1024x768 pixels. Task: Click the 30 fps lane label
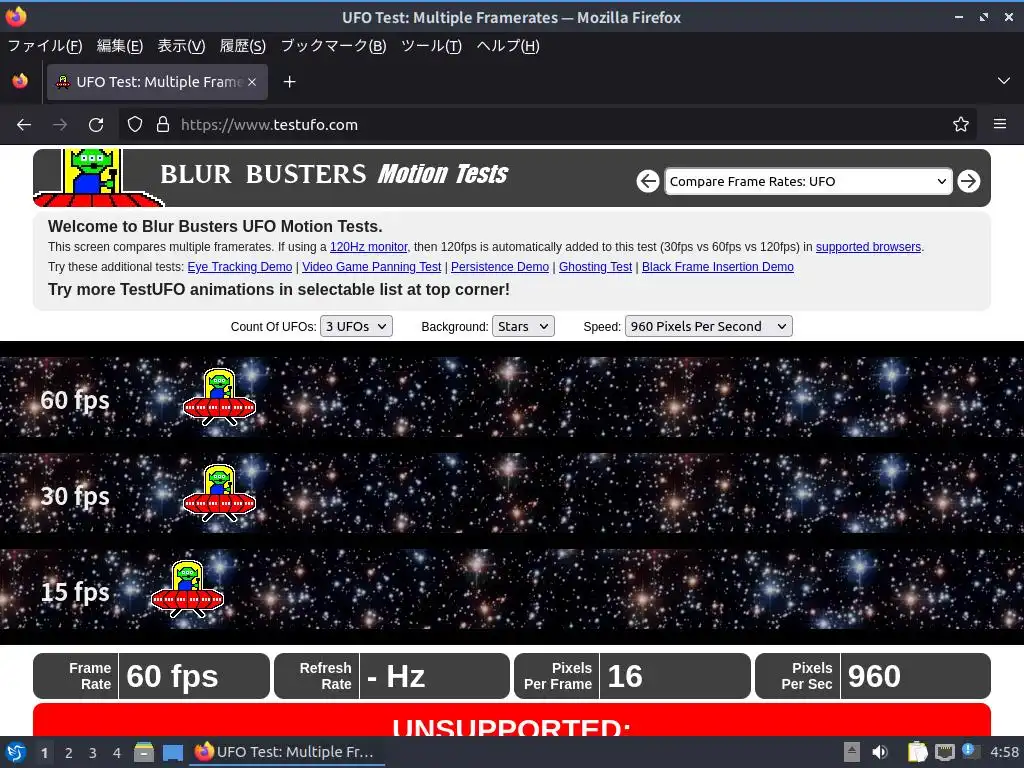[74, 496]
